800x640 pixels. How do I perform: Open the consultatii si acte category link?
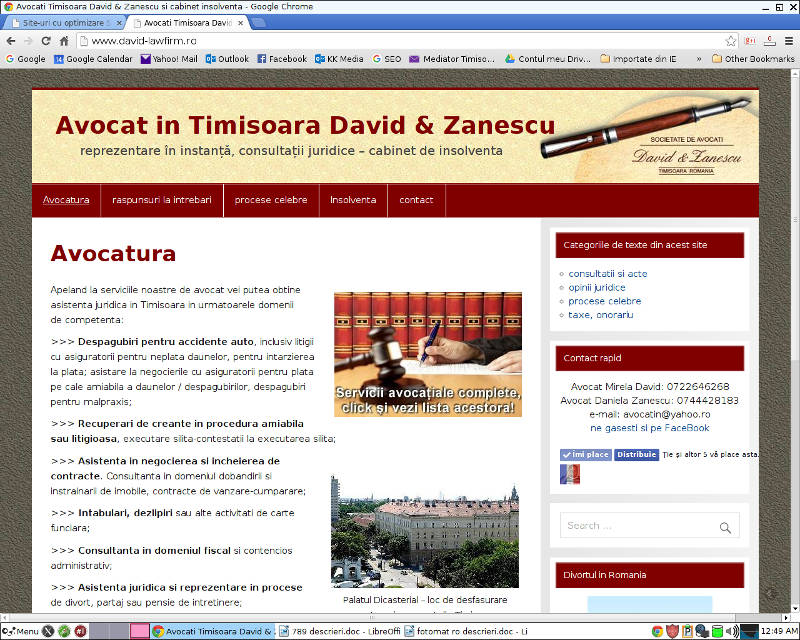click(x=608, y=274)
